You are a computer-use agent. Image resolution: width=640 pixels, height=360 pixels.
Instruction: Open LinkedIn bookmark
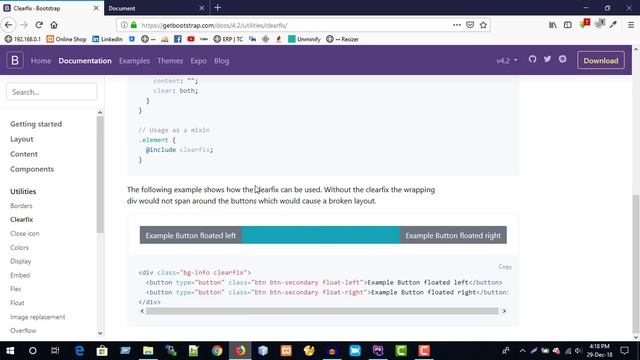click(x=107, y=39)
